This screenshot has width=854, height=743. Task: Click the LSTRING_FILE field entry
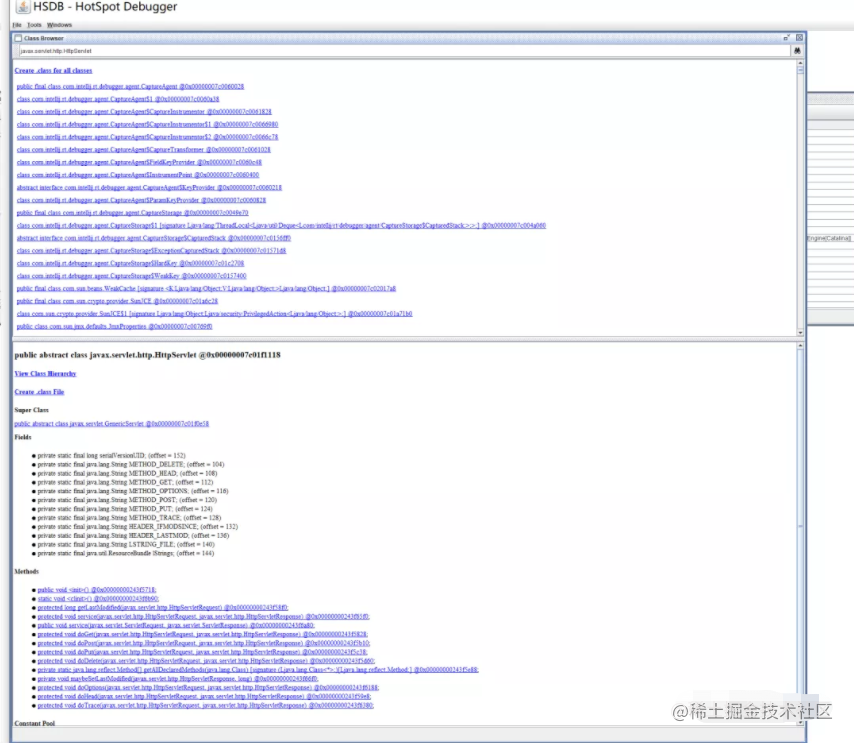[x=126, y=544]
